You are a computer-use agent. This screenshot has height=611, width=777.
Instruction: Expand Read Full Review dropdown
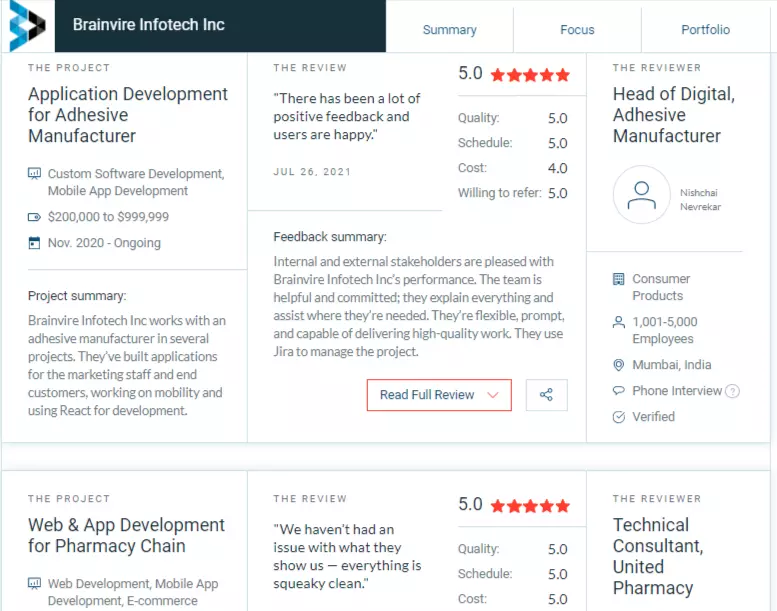[x=439, y=395]
